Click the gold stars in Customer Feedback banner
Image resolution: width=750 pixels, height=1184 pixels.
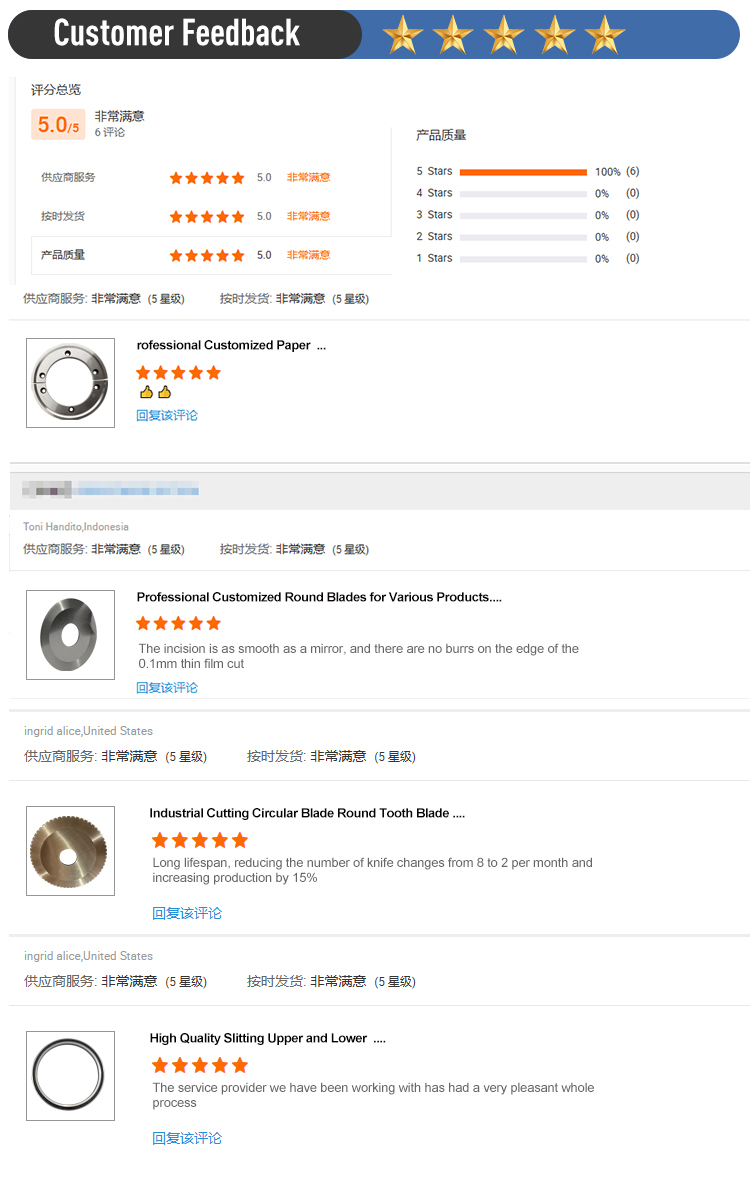504,35
